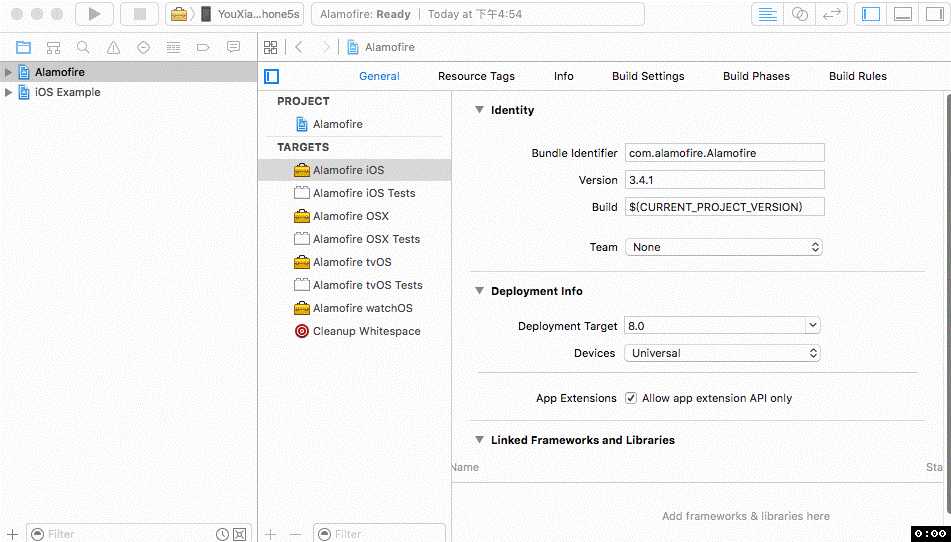Collapse the Deployment Info section
This screenshot has width=951, height=542.
point(479,291)
